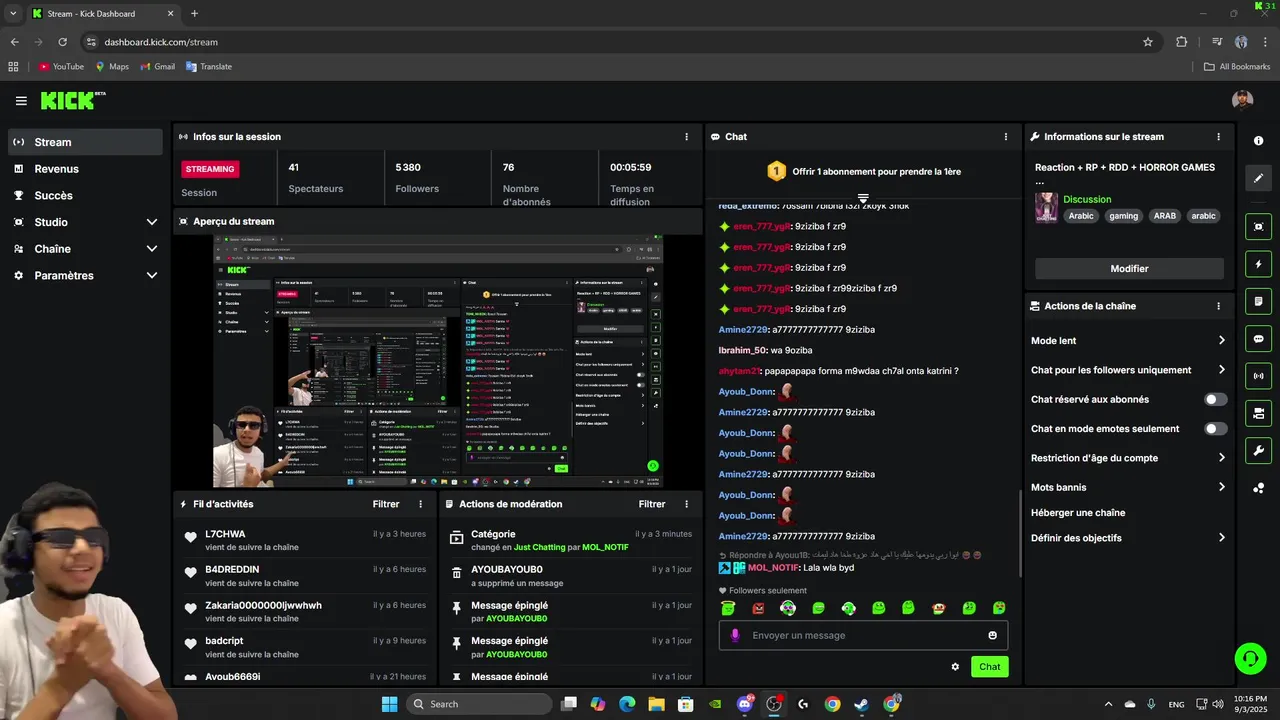Click the MOL_NOTIF username in chat
This screenshot has width=1280, height=720.
coord(773,568)
